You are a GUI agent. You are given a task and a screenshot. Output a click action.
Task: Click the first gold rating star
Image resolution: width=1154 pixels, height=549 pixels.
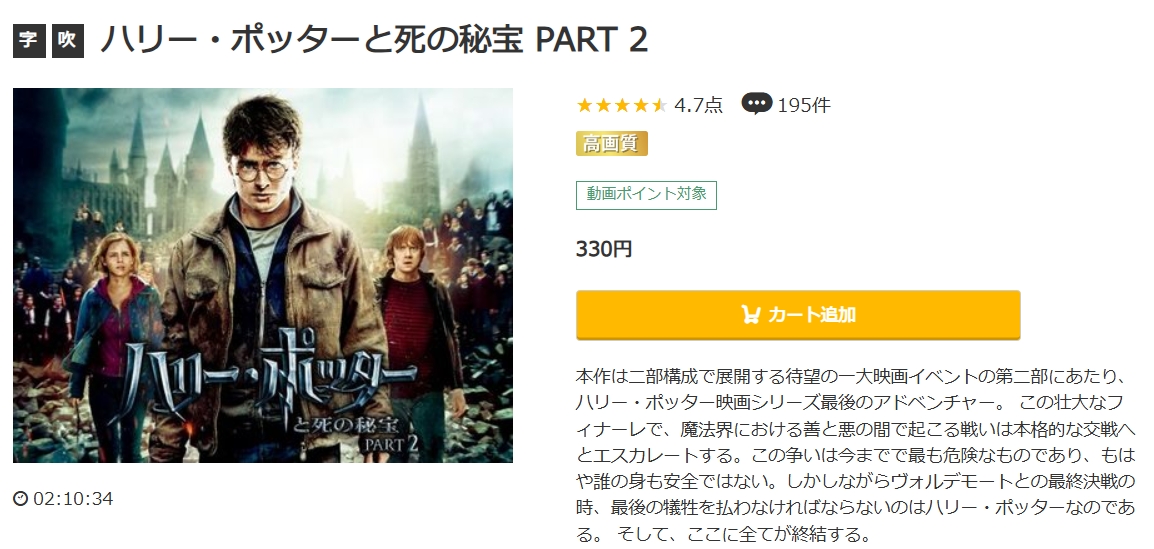[x=585, y=105]
